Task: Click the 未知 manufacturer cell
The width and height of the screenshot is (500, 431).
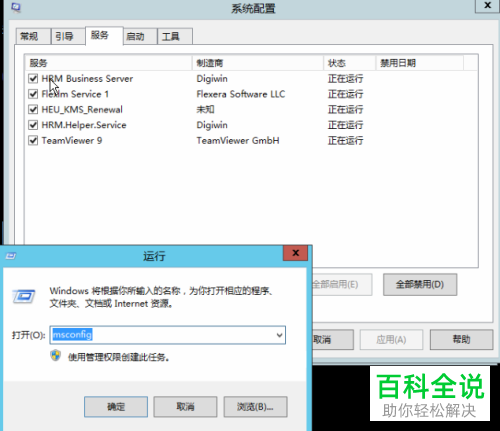Action: (205, 110)
